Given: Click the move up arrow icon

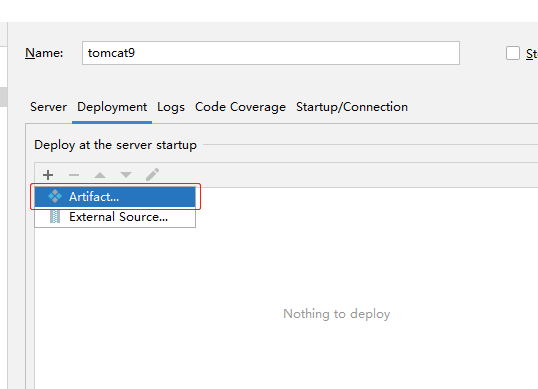Looking at the screenshot, I should (100, 175).
